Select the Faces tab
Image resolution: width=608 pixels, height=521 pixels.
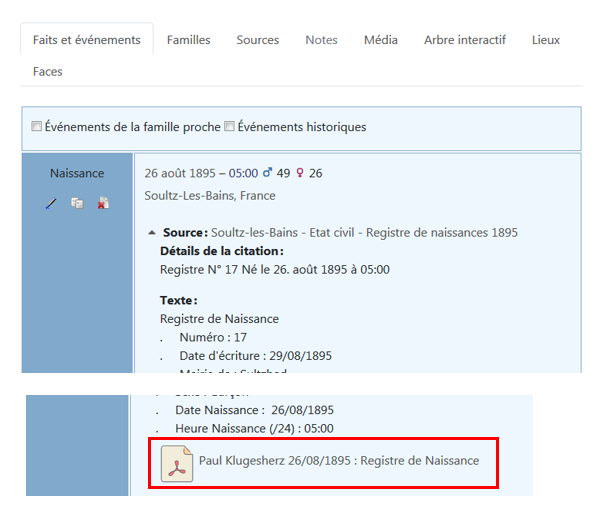coord(47,71)
